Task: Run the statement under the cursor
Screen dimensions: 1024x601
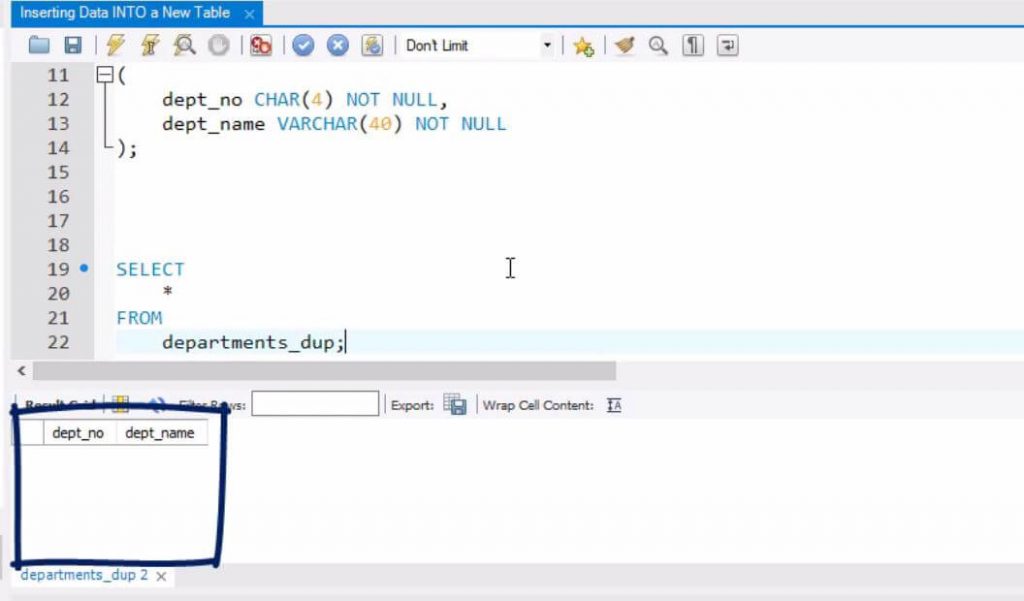Action: 148,45
